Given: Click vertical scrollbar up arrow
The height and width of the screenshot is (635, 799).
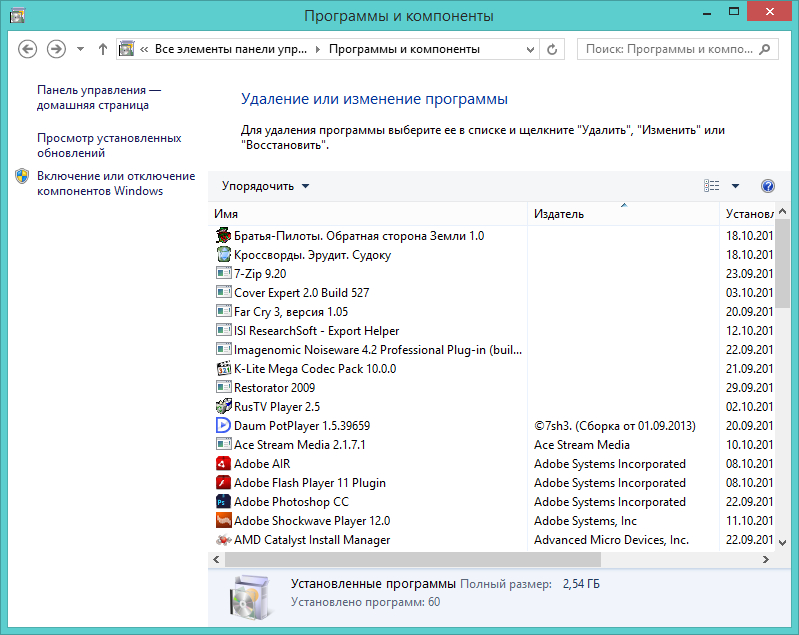Looking at the screenshot, I should coord(783,211).
